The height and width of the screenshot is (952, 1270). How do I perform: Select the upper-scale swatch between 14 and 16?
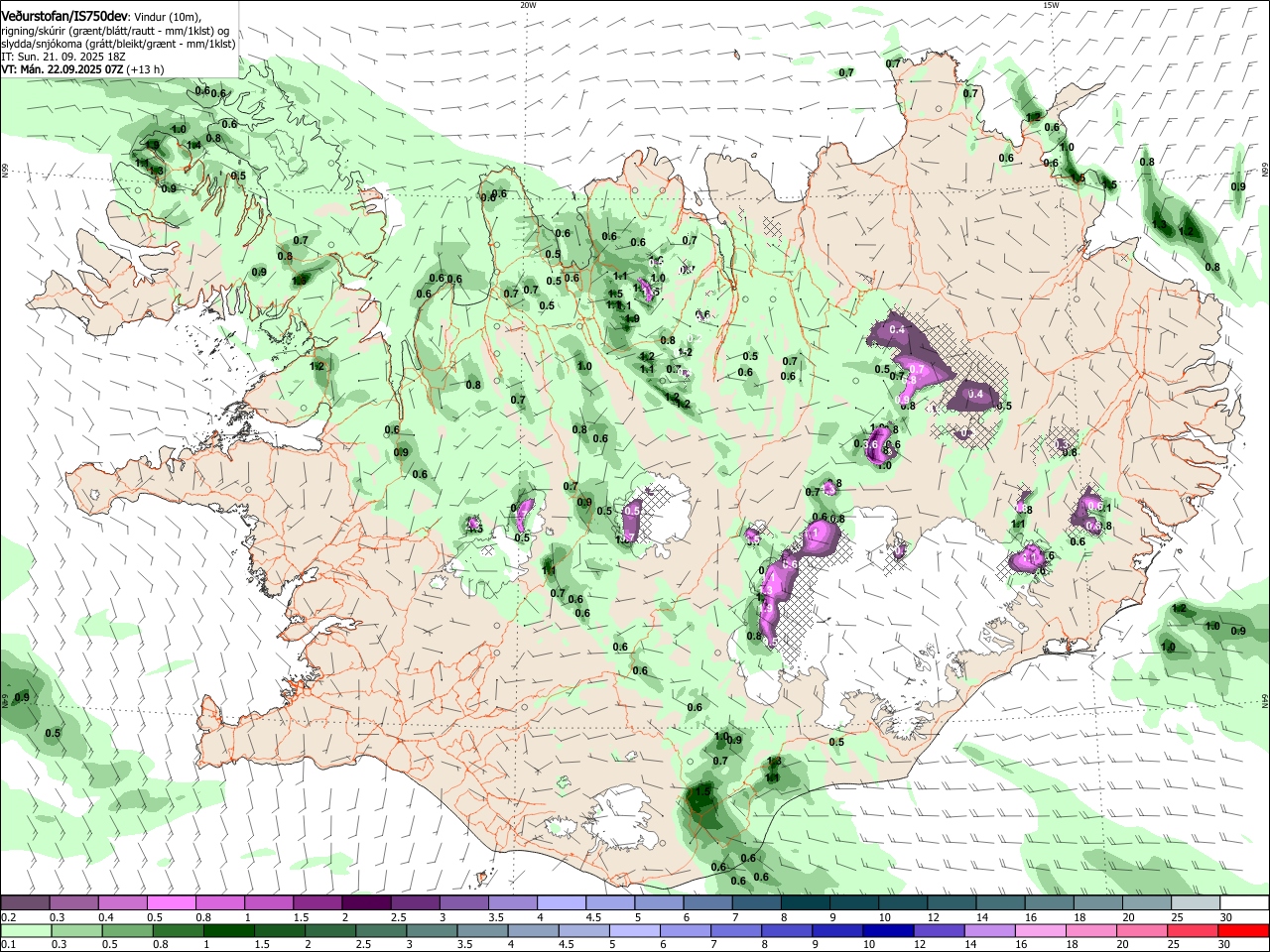pos(1000,903)
